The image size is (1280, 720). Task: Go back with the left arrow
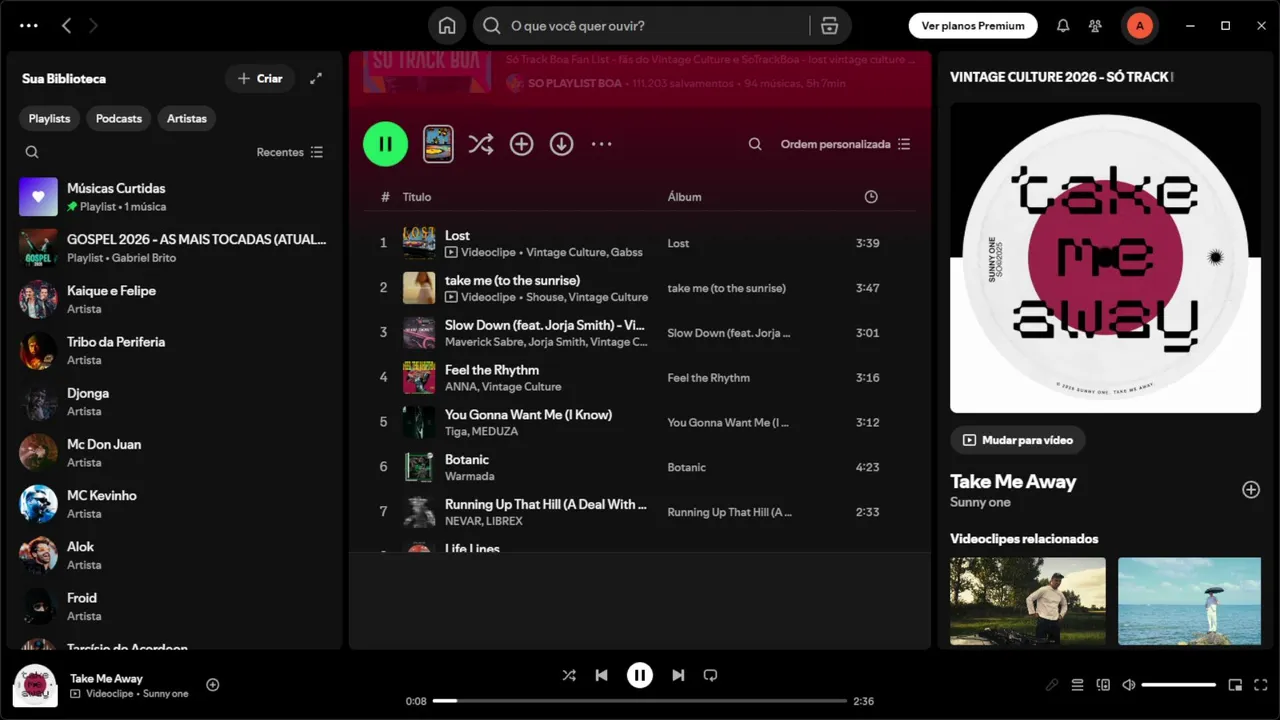click(x=66, y=26)
